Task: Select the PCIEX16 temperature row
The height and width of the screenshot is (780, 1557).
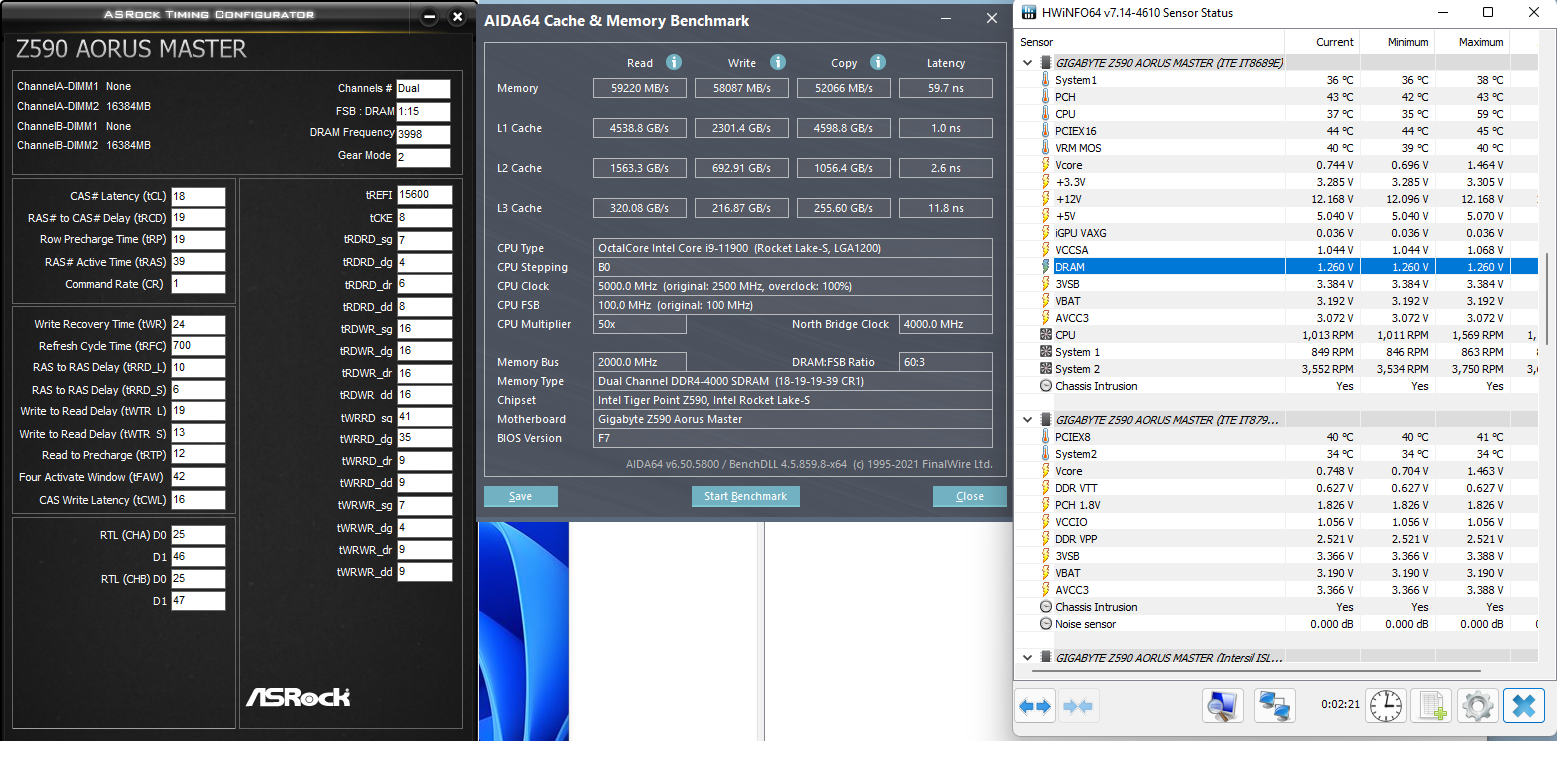Action: point(1277,131)
